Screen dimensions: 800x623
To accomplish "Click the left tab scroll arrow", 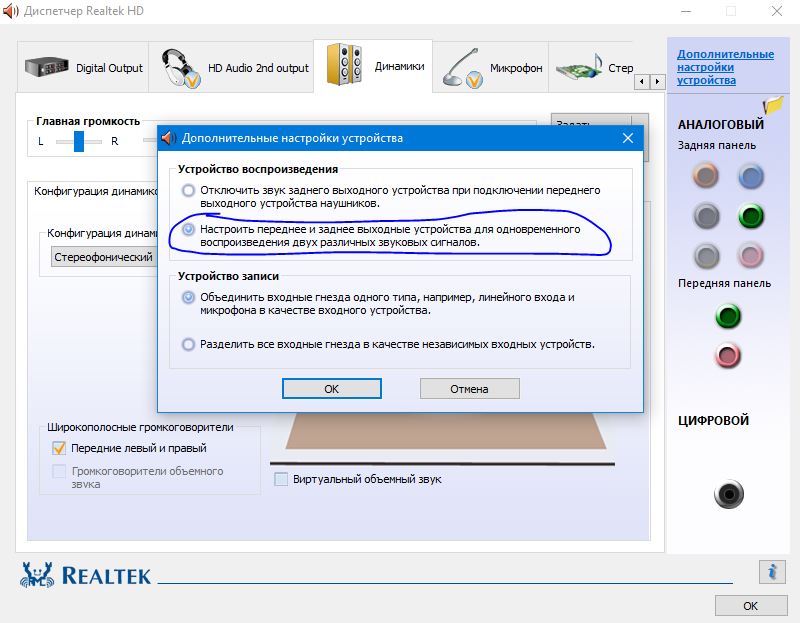I will point(642,82).
